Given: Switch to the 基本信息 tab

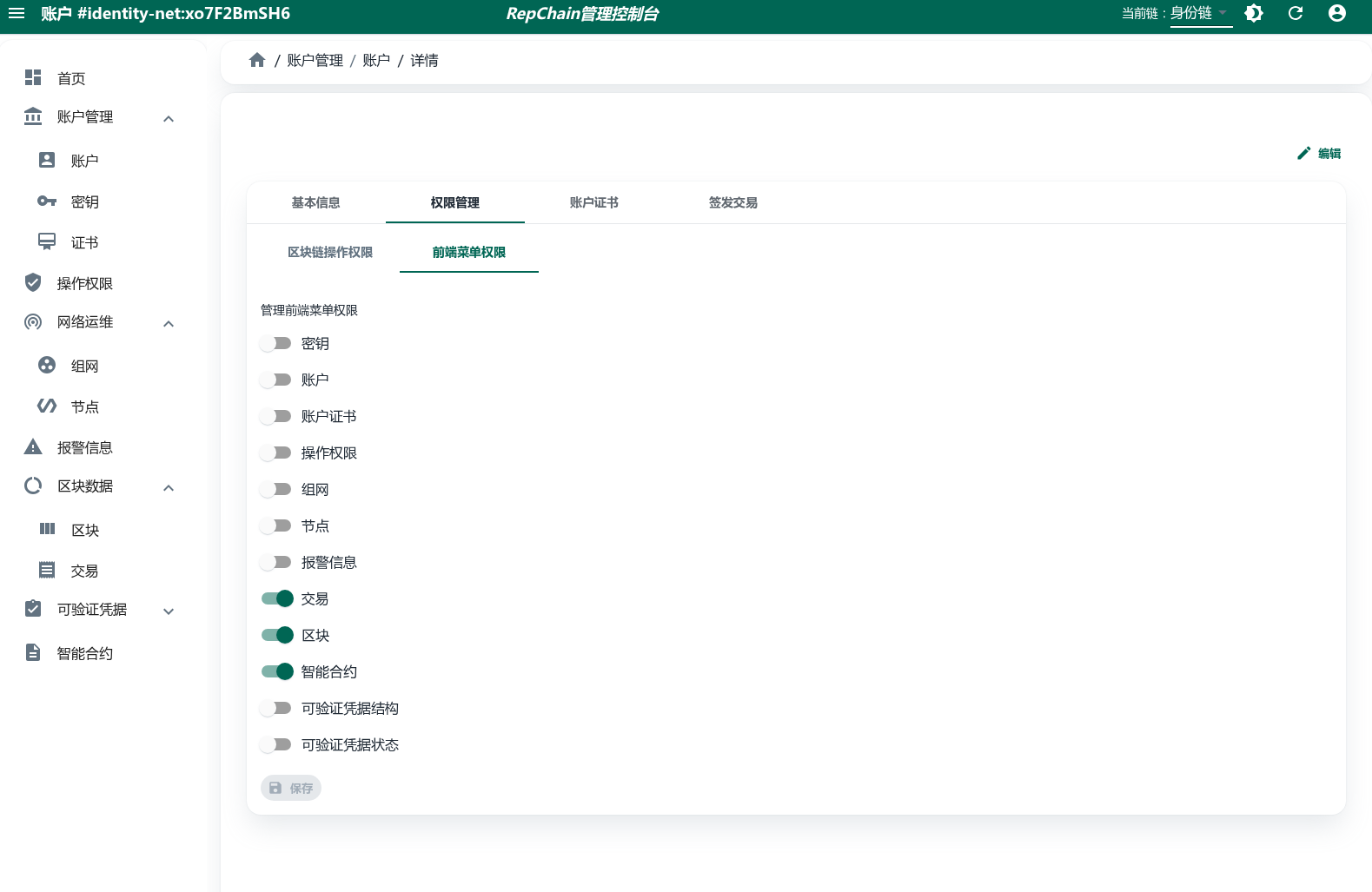Looking at the screenshot, I should tap(316, 202).
